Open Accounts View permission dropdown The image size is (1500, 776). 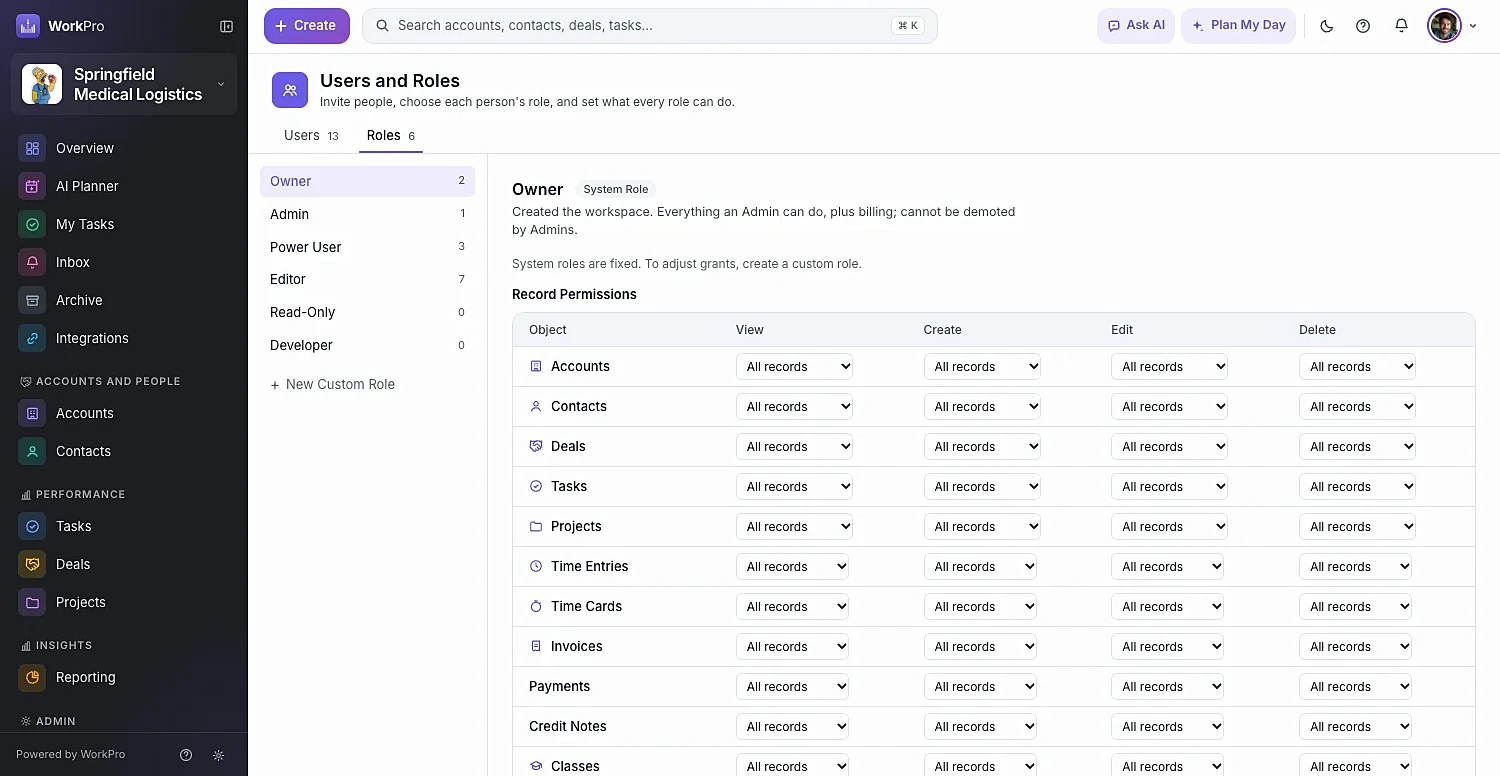794,367
